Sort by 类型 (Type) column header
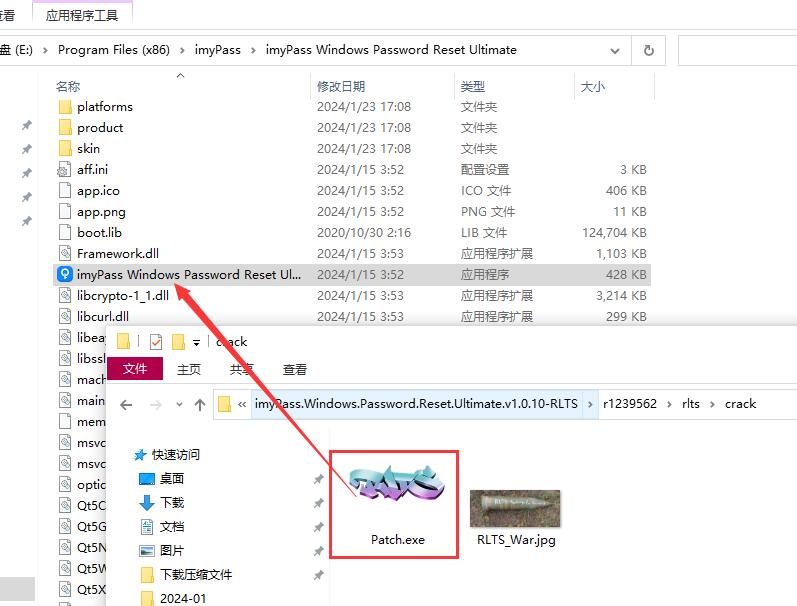Screen dimensions: 797x606 [x=473, y=86]
